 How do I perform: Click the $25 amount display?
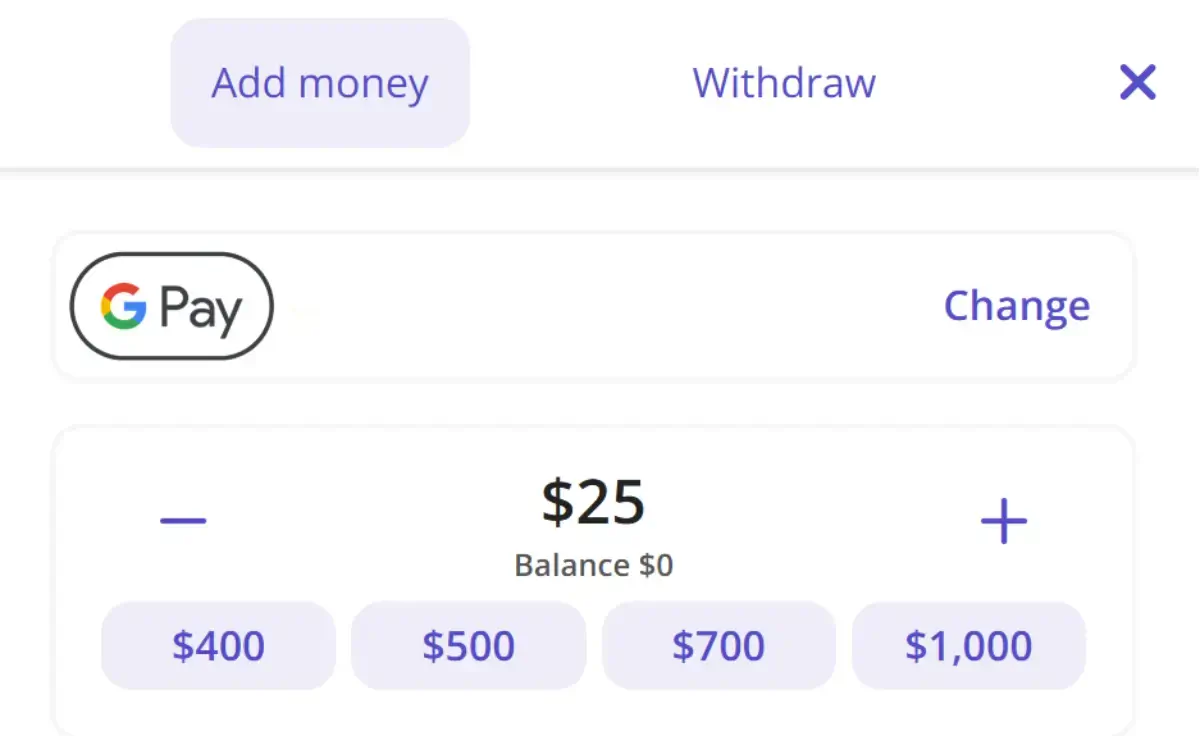[594, 502]
